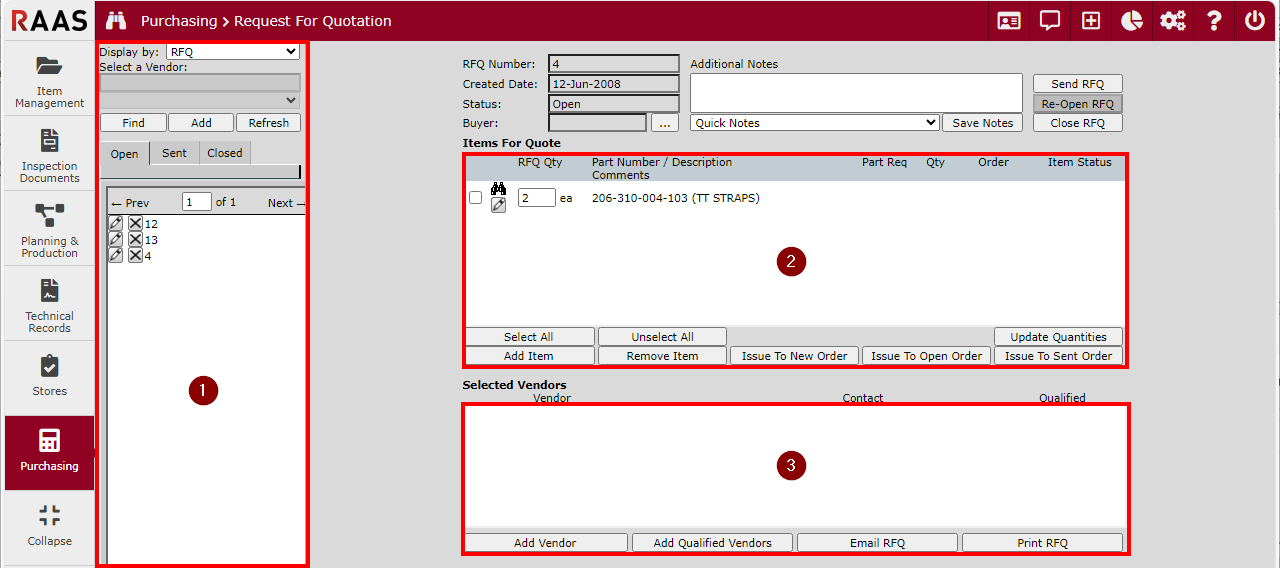
Task: Switch to the Closed tab
Action: 225,153
